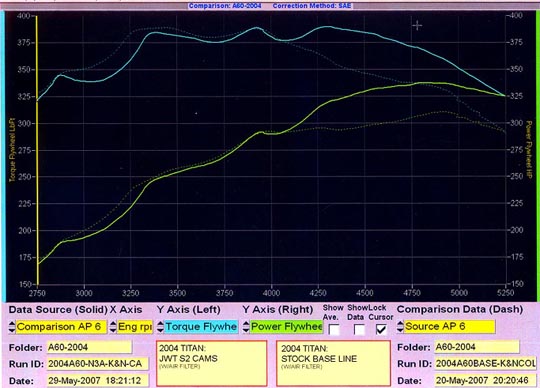This screenshot has width=540, height=388.
Task: Click the STOCK BASE LINE notes box
Action: [333, 363]
